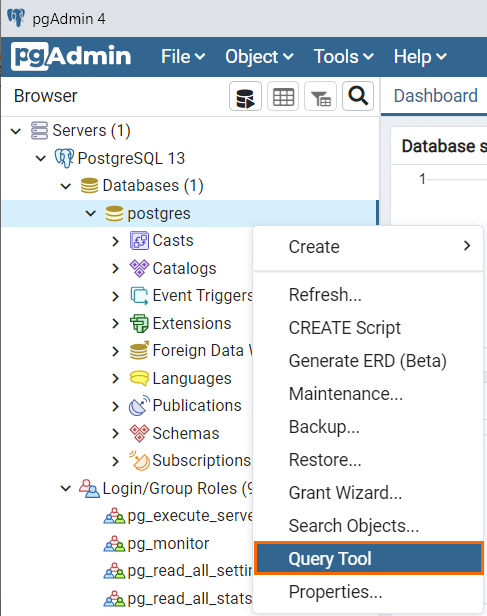Expand the Schemas node
The width and height of the screenshot is (487, 616).
coord(115,433)
